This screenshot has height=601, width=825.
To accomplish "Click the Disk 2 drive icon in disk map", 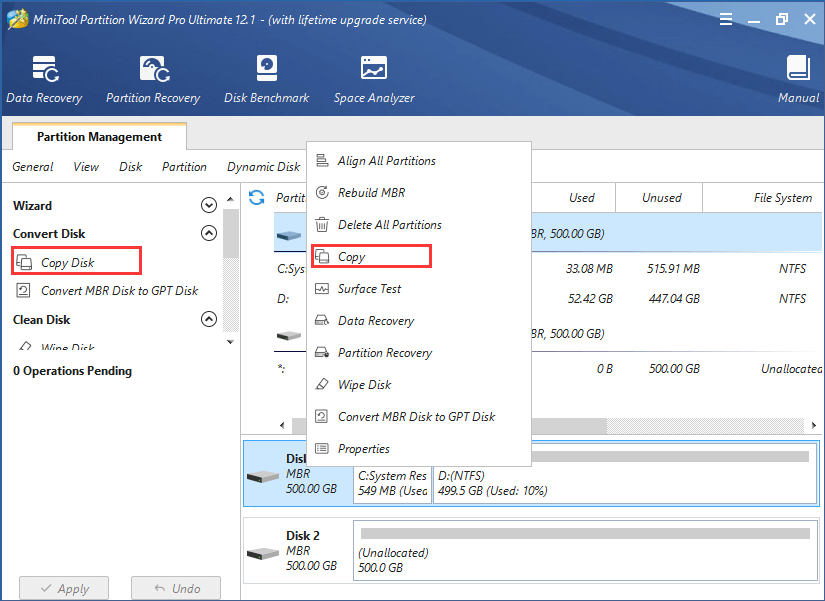I will pos(263,554).
